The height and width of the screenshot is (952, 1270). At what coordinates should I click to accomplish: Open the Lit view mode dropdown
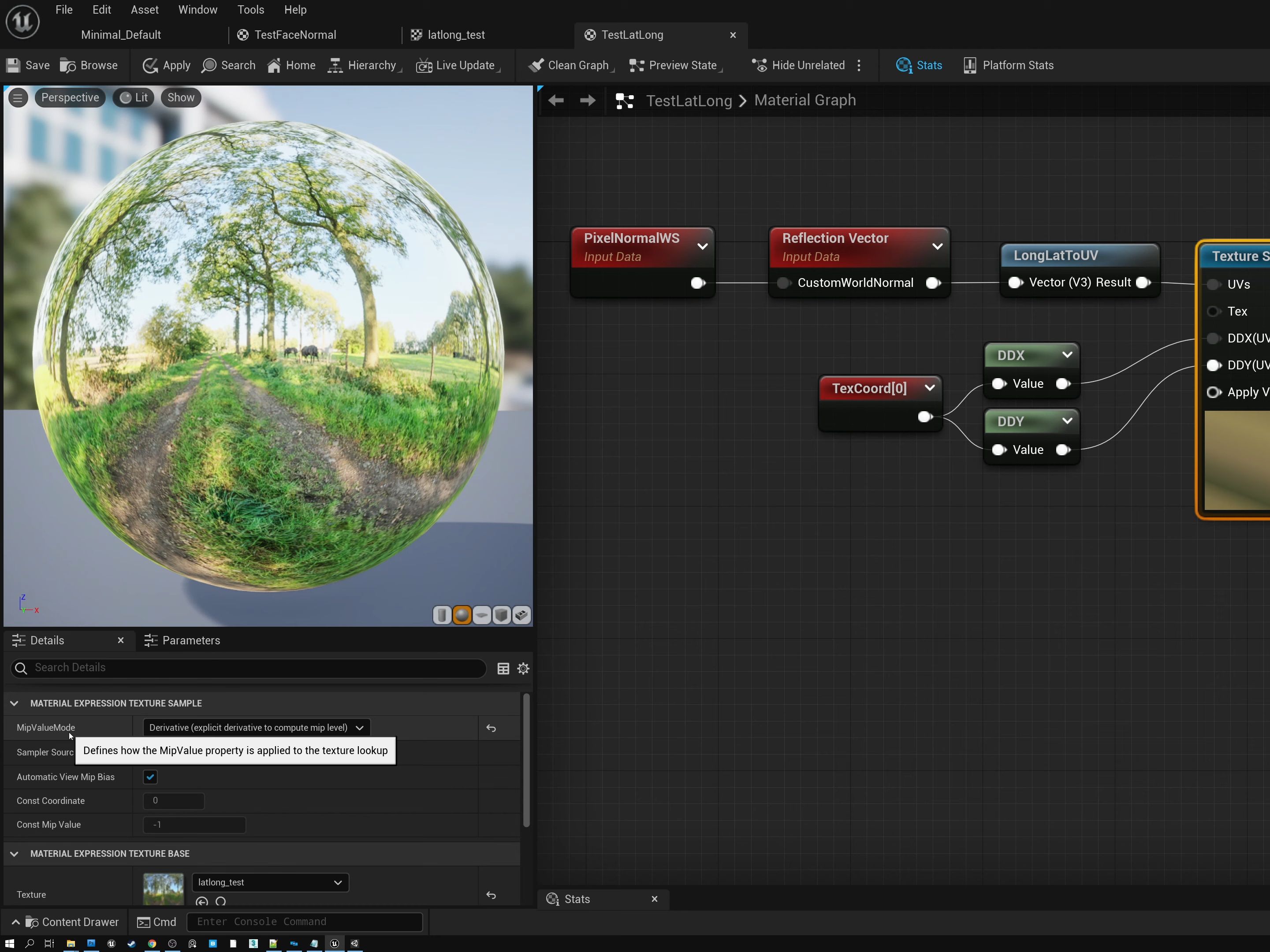(x=134, y=98)
